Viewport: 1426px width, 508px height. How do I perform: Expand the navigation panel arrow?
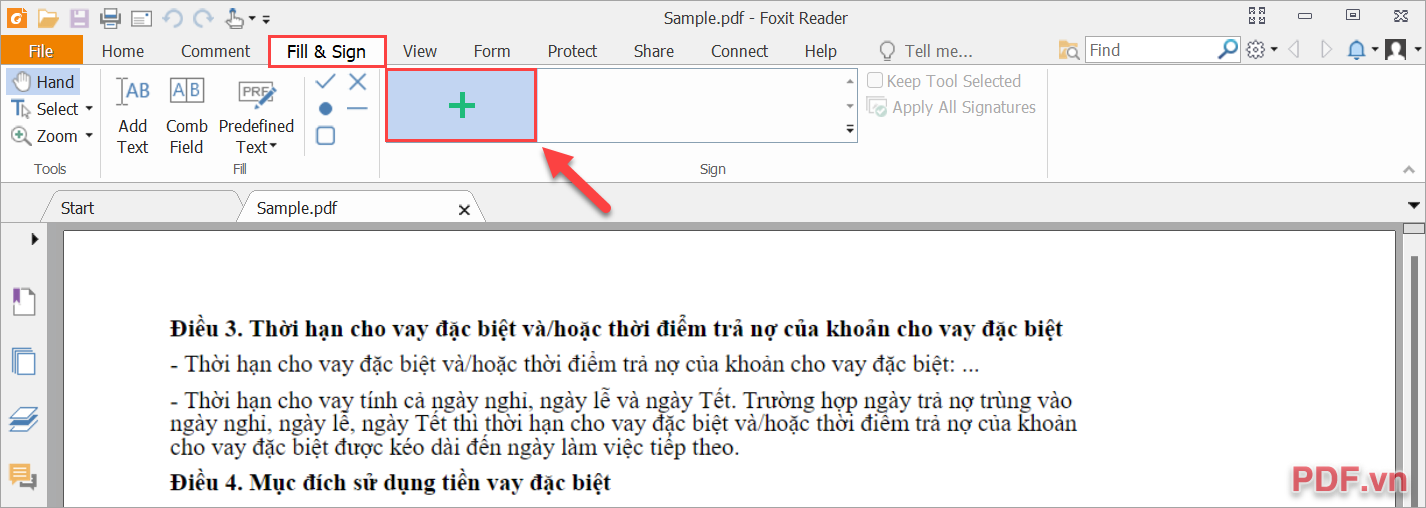tap(35, 238)
